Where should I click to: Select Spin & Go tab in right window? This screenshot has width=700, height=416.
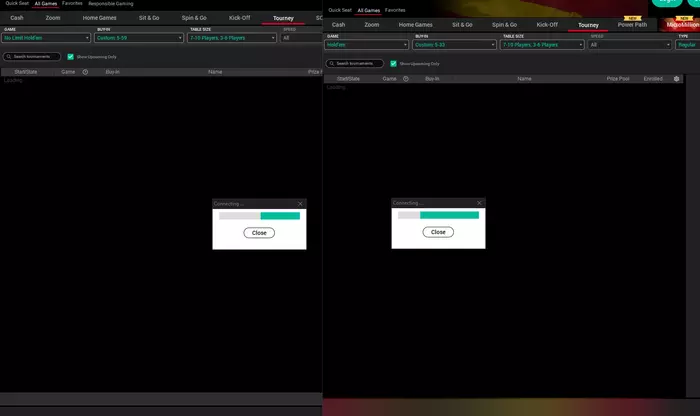coord(504,25)
